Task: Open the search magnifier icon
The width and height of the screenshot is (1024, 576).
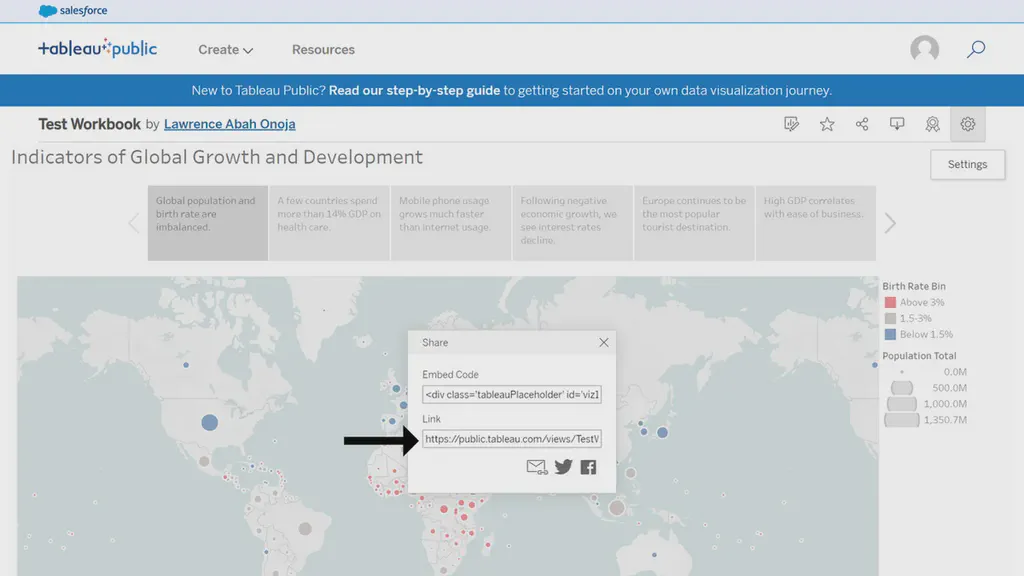Action: point(975,49)
